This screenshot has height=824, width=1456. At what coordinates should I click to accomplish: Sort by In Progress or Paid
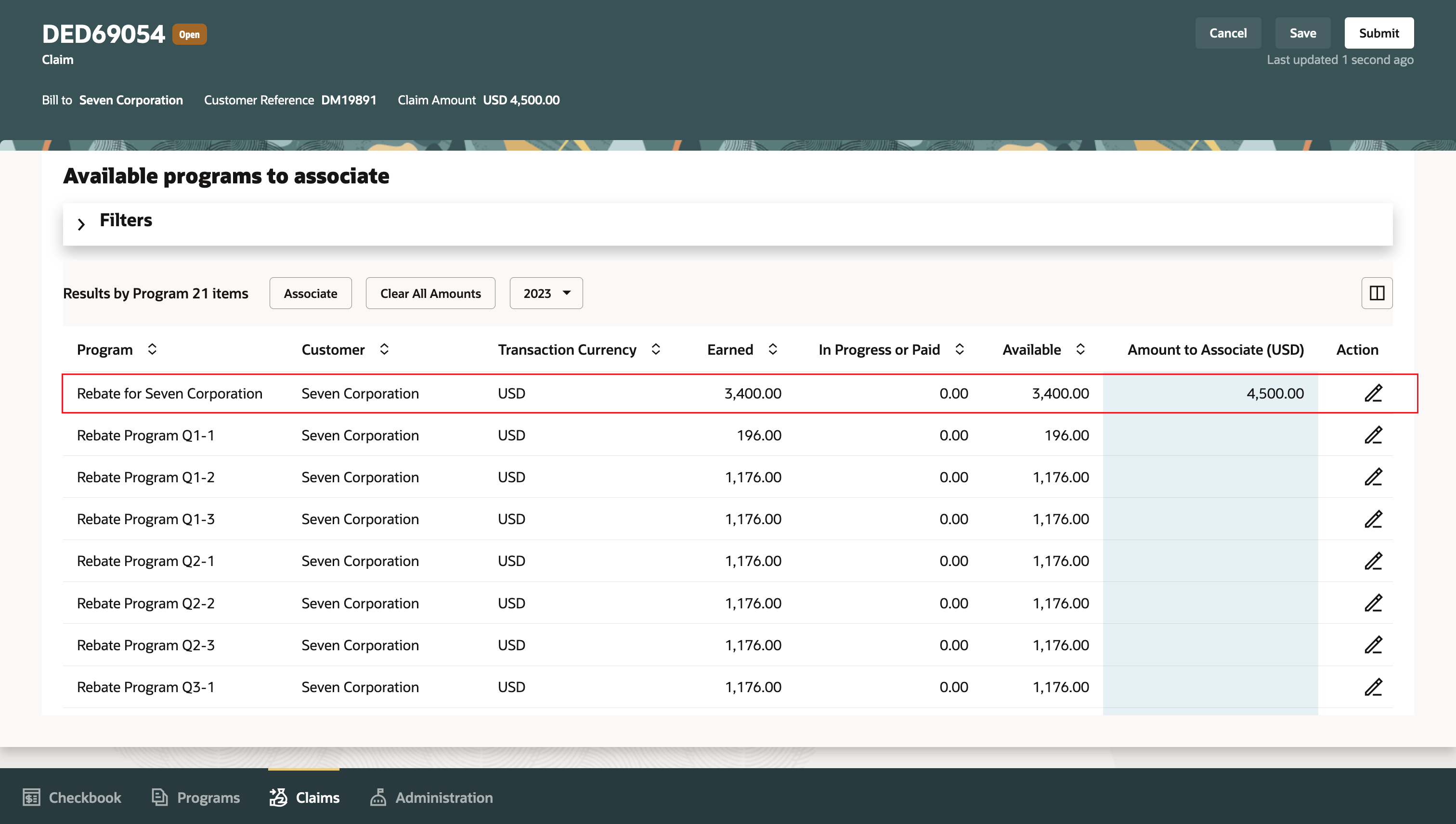[x=959, y=349]
